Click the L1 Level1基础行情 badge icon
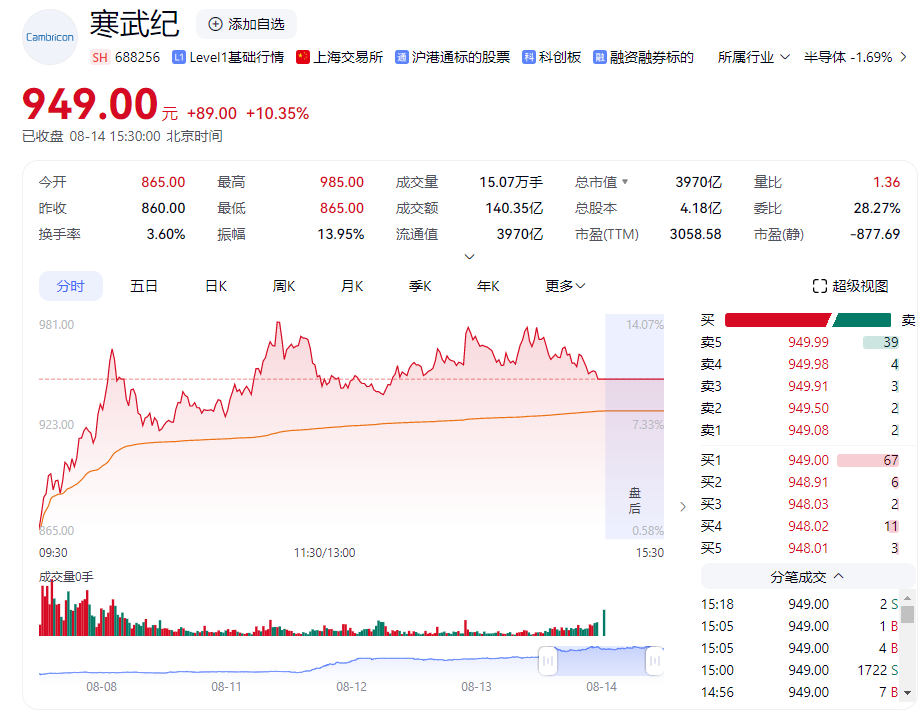Screen dimensions: 924x715 pyautogui.click(x=179, y=57)
